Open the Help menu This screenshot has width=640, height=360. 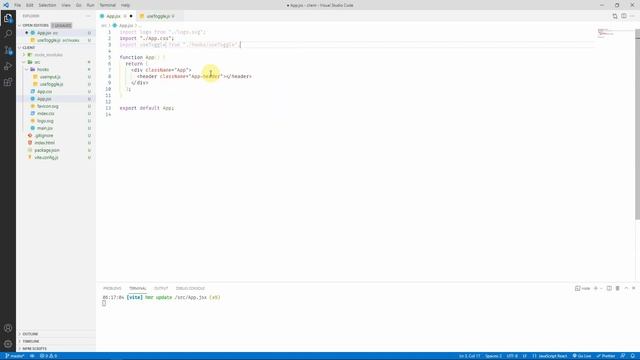125,5
